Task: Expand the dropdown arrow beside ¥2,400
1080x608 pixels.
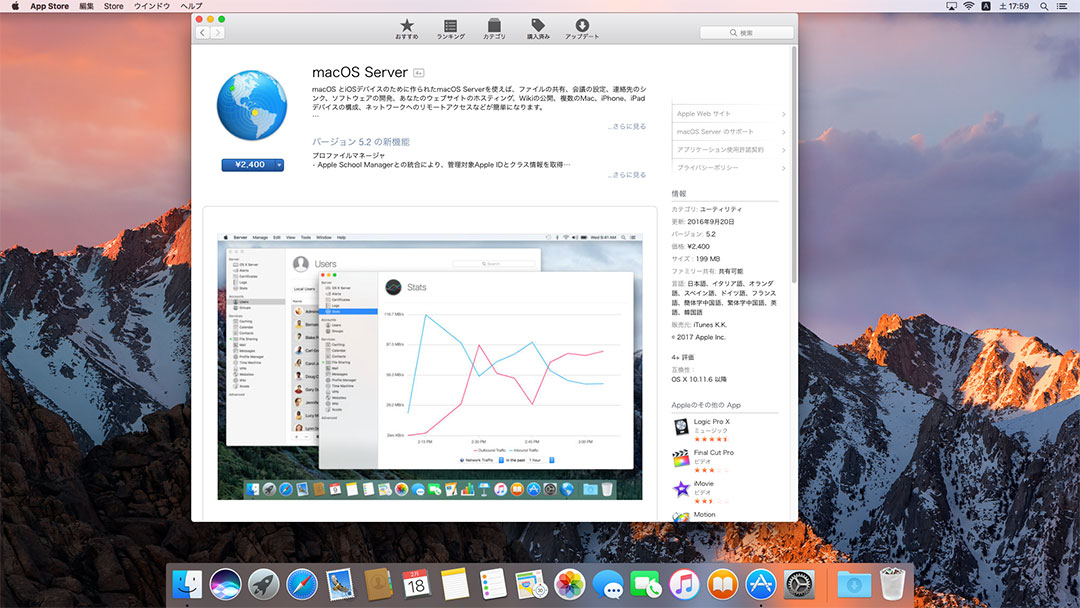Action: [x=280, y=165]
